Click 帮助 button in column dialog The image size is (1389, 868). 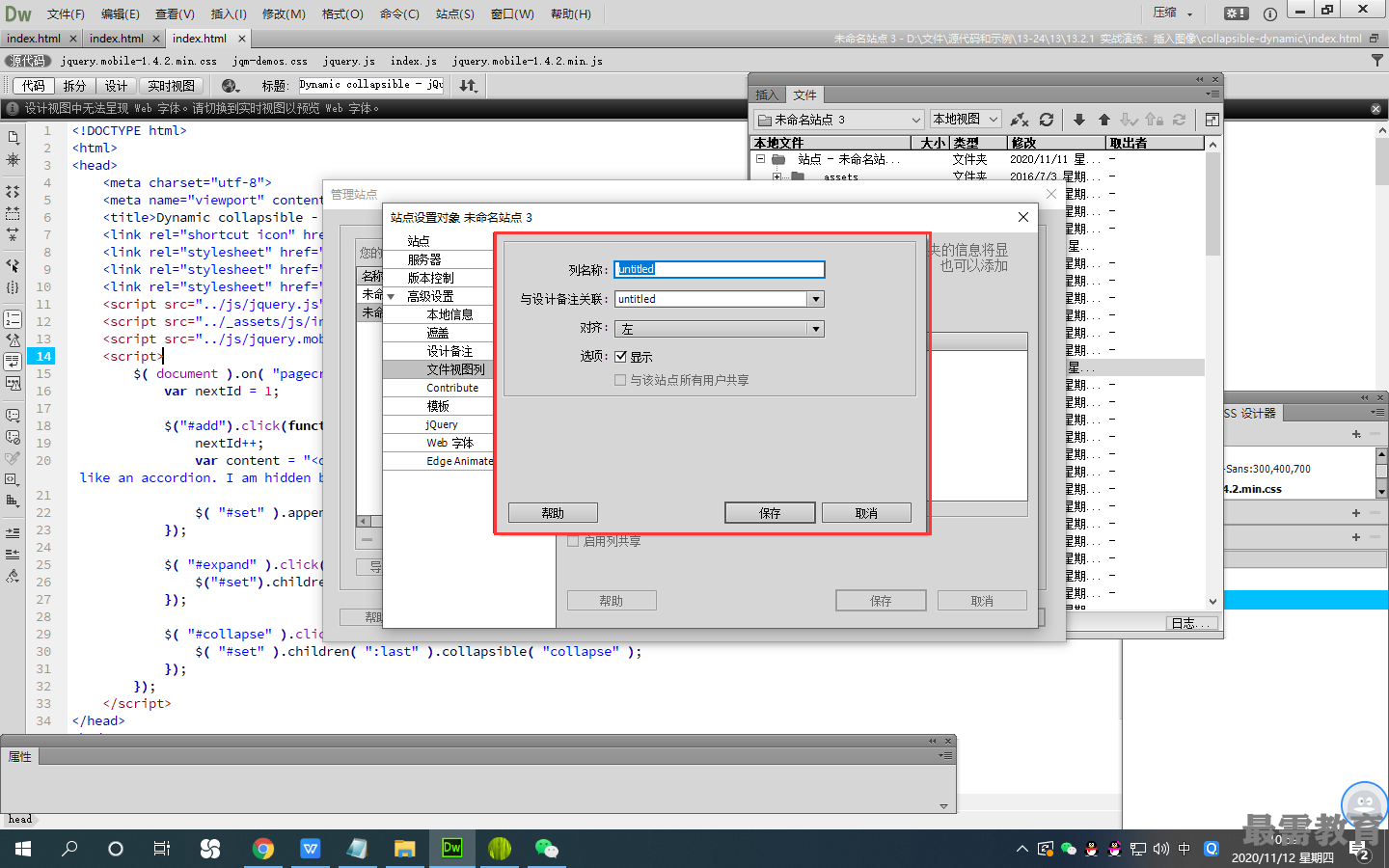point(553,513)
